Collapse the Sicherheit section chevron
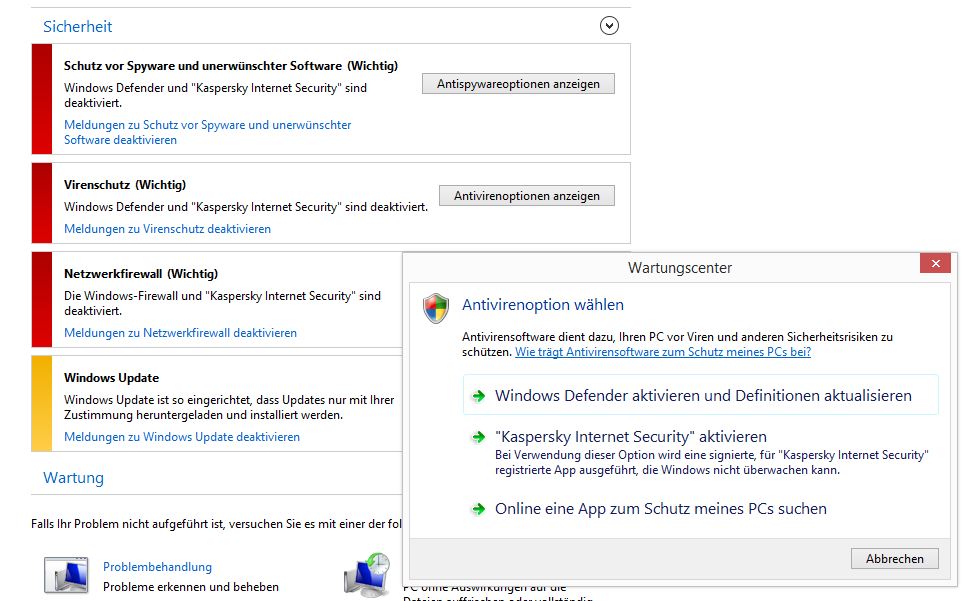Viewport: 964px width, 601px height. click(609, 26)
